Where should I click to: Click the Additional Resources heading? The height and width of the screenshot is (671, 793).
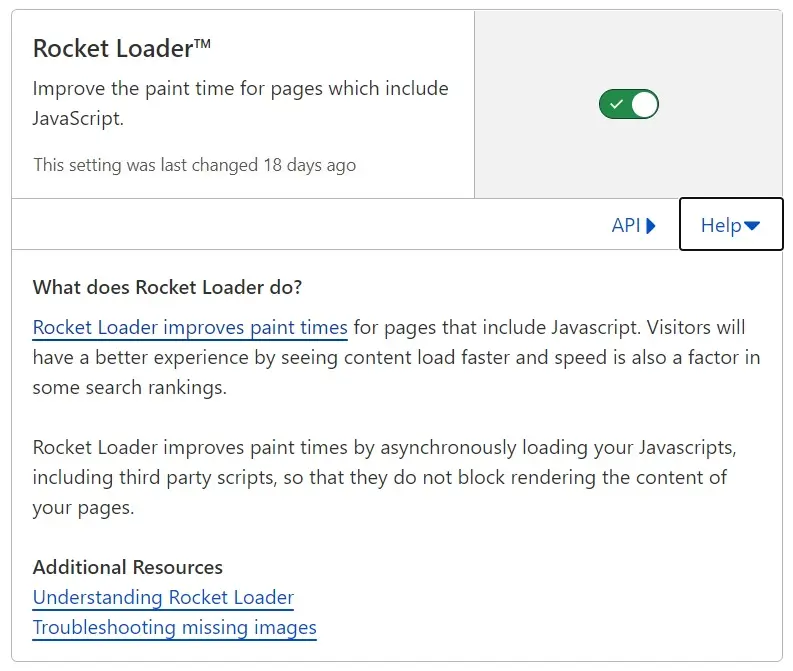tap(127, 567)
